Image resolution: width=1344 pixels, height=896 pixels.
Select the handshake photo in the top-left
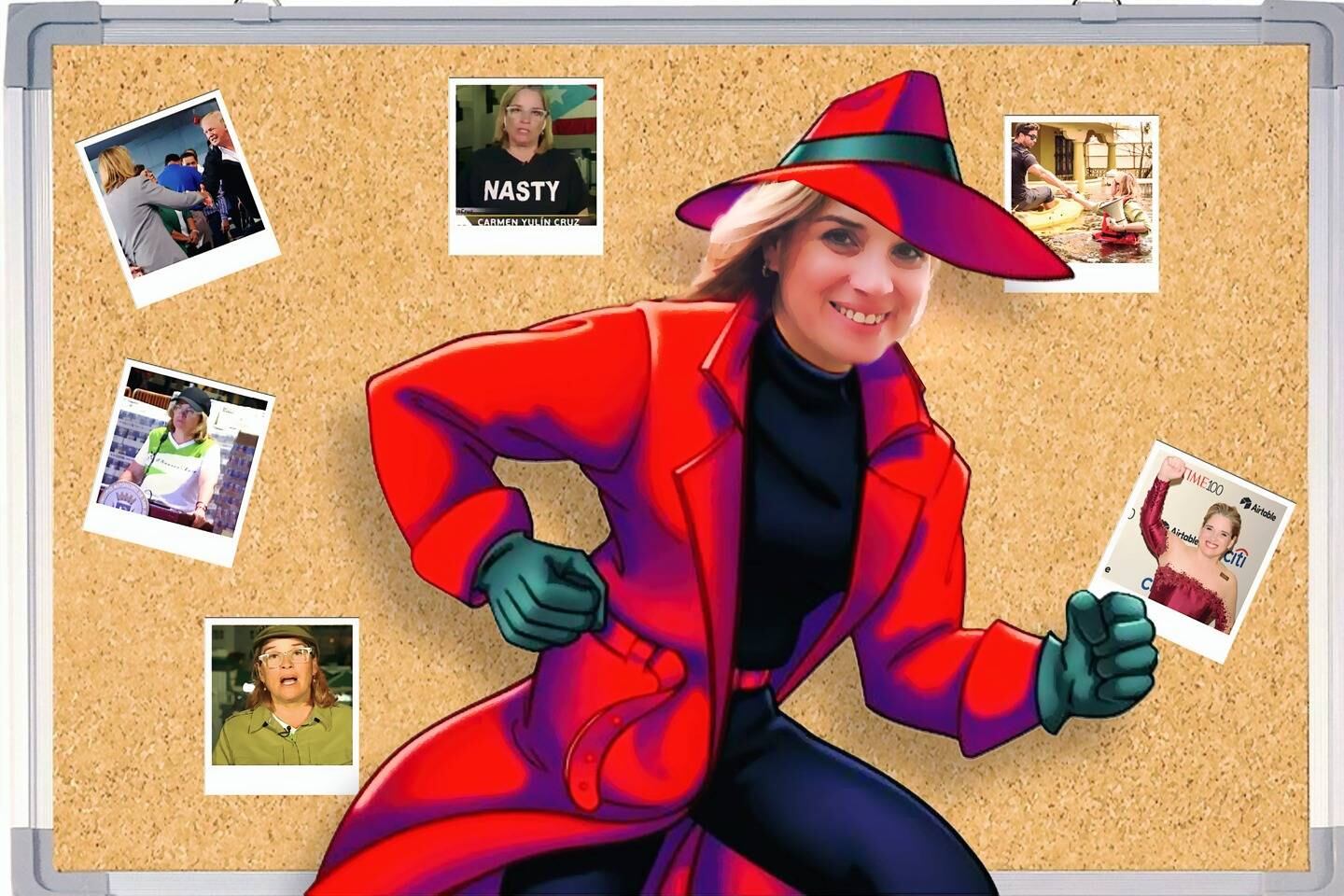pyautogui.click(x=177, y=198)
